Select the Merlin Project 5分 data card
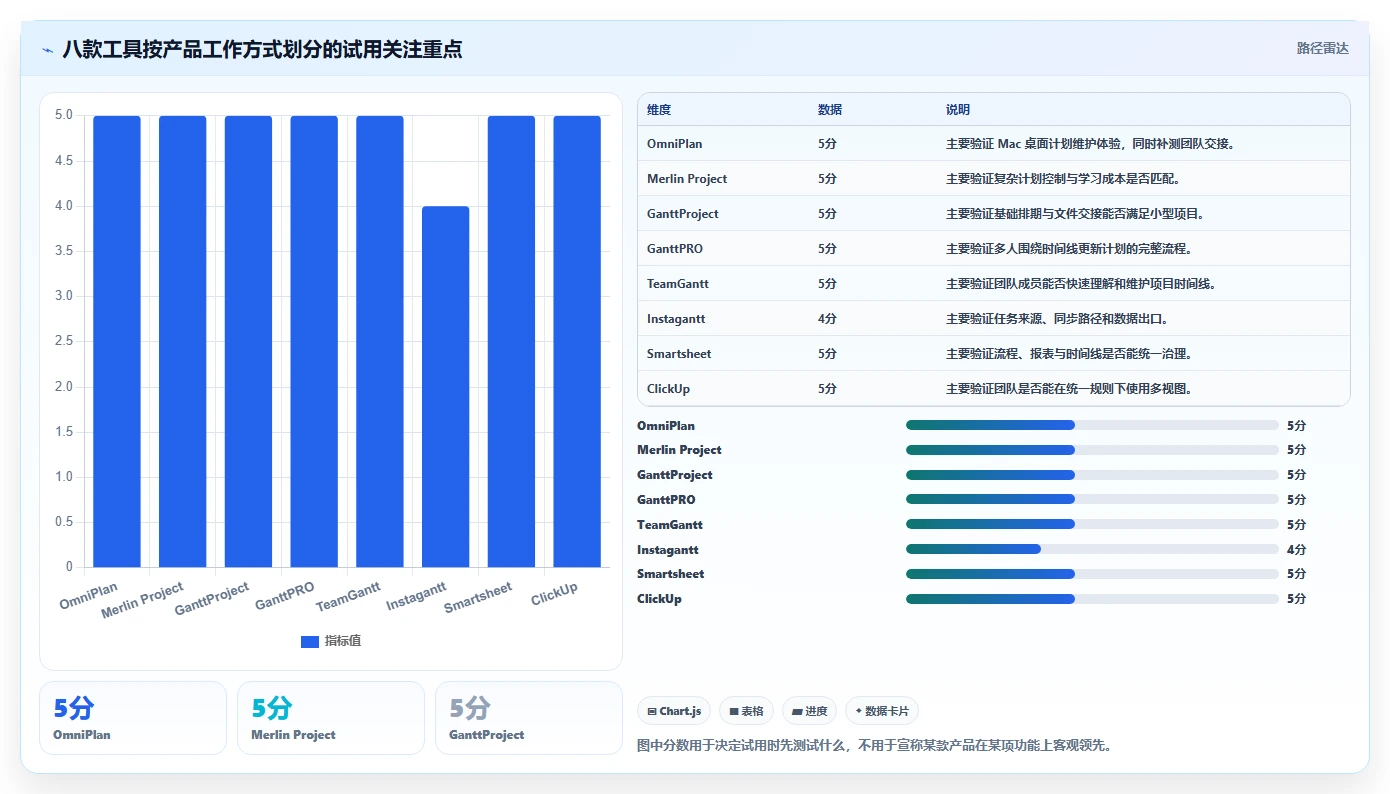Viewport: 1390px width, 794px height. coord(331,718)
